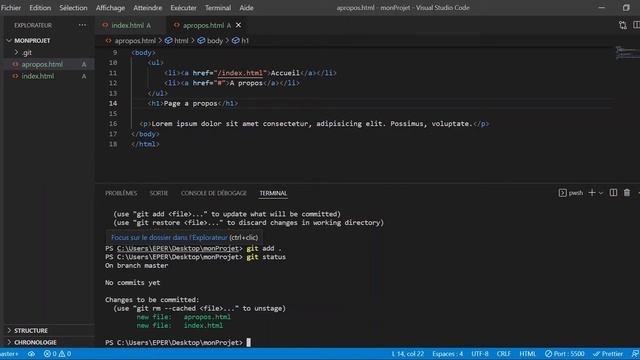This screenshot has width=640, height=360.
Task: Click the compare changes icon in editor toolbar
Action: click(x=622, y=25)
